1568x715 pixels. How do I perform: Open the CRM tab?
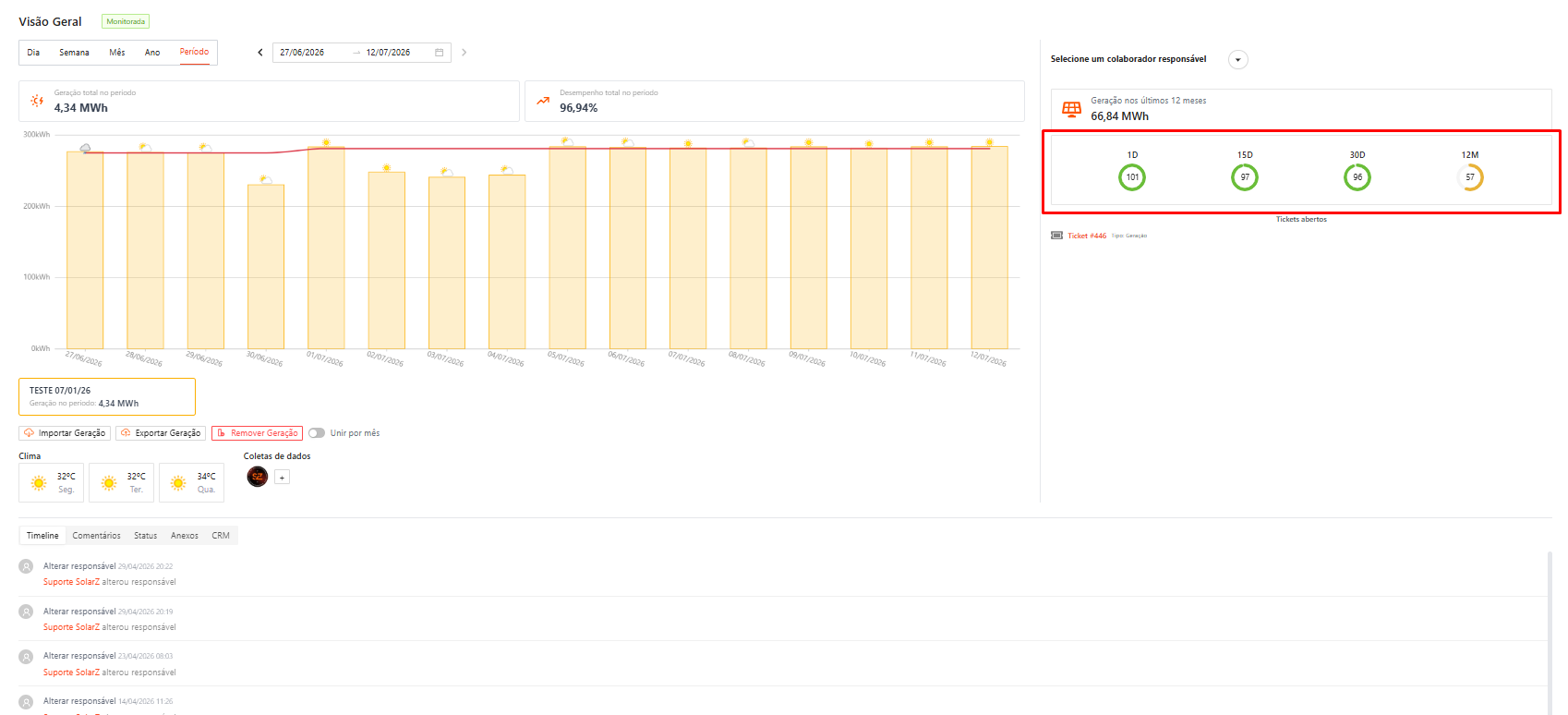221,536
